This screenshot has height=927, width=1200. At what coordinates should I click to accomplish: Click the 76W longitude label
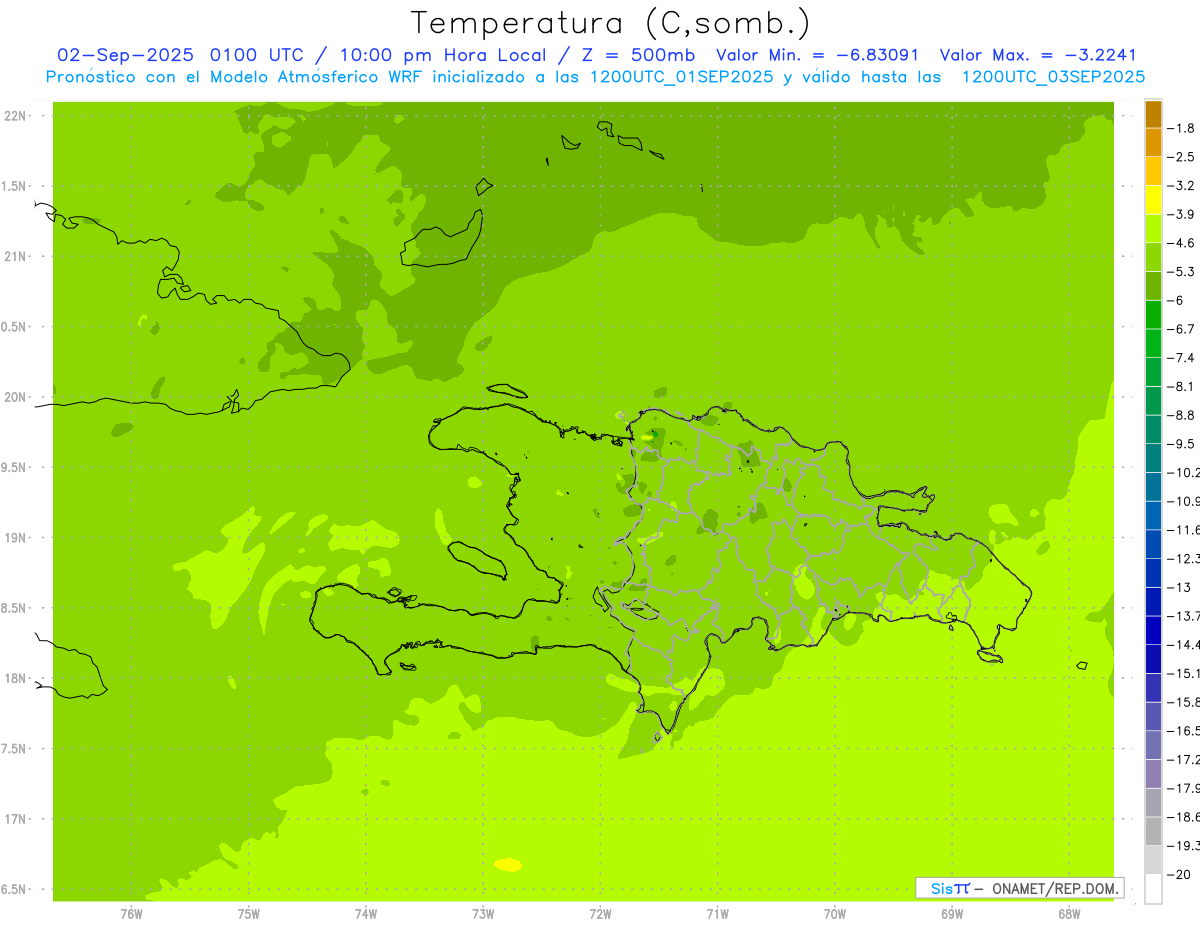pyautogui.click(x=131, y=914)
